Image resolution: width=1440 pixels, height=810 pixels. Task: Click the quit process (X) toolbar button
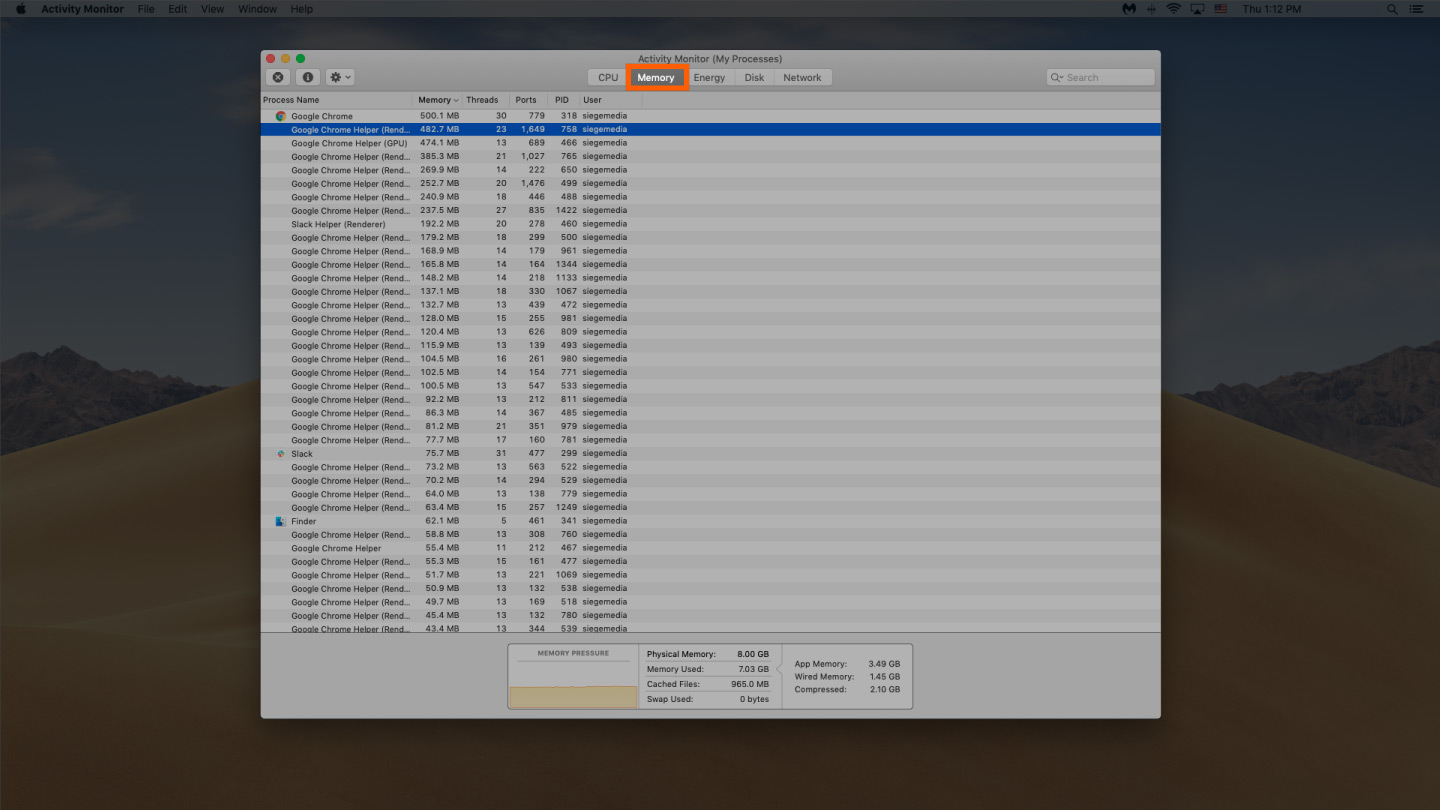tap(278, 77)
